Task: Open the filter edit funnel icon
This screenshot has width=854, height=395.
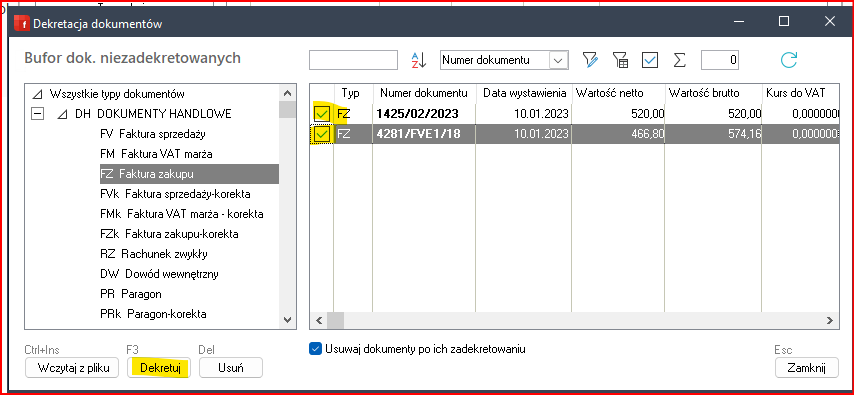Action: pyautogui.click(x=590, y=60)
